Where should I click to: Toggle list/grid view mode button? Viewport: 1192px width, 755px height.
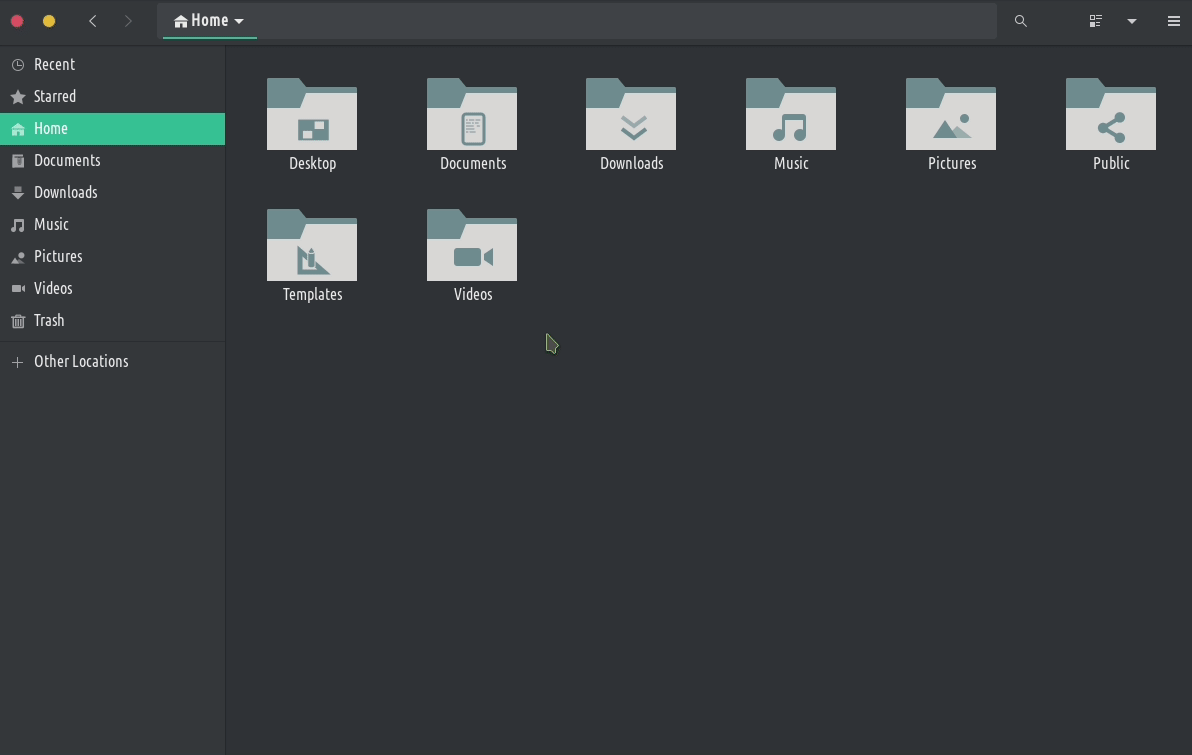tap(1096, 21)
